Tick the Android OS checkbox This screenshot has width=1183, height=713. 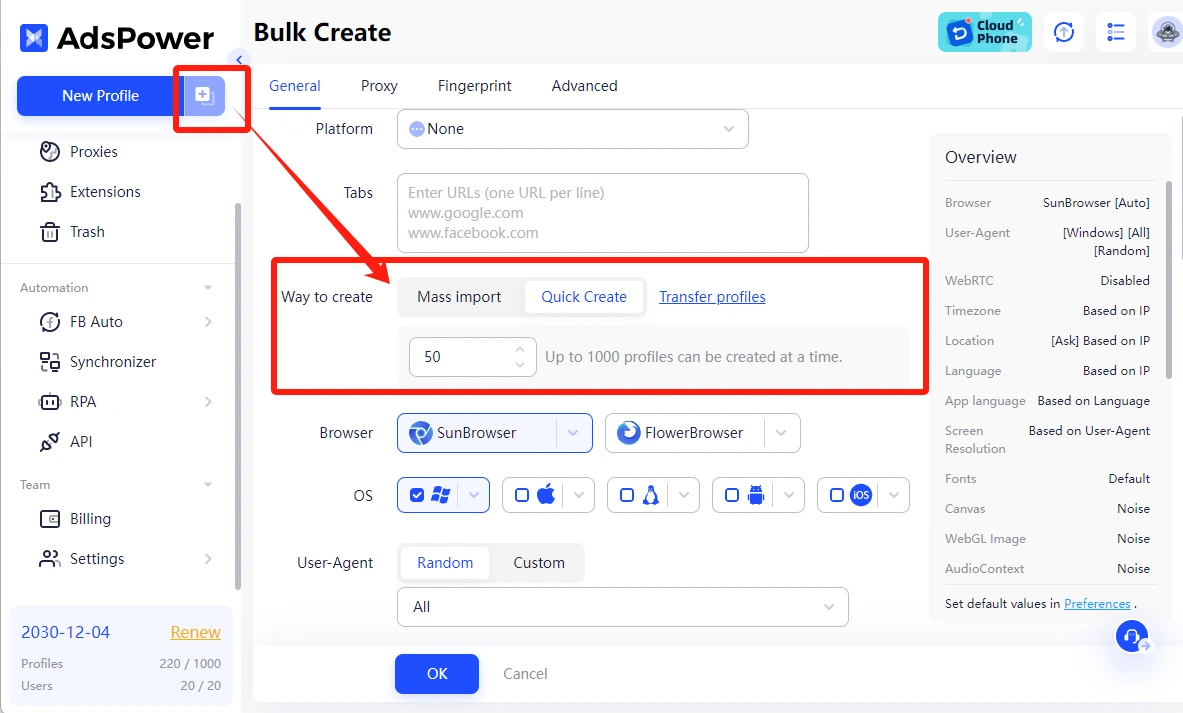tap(732, 495)
